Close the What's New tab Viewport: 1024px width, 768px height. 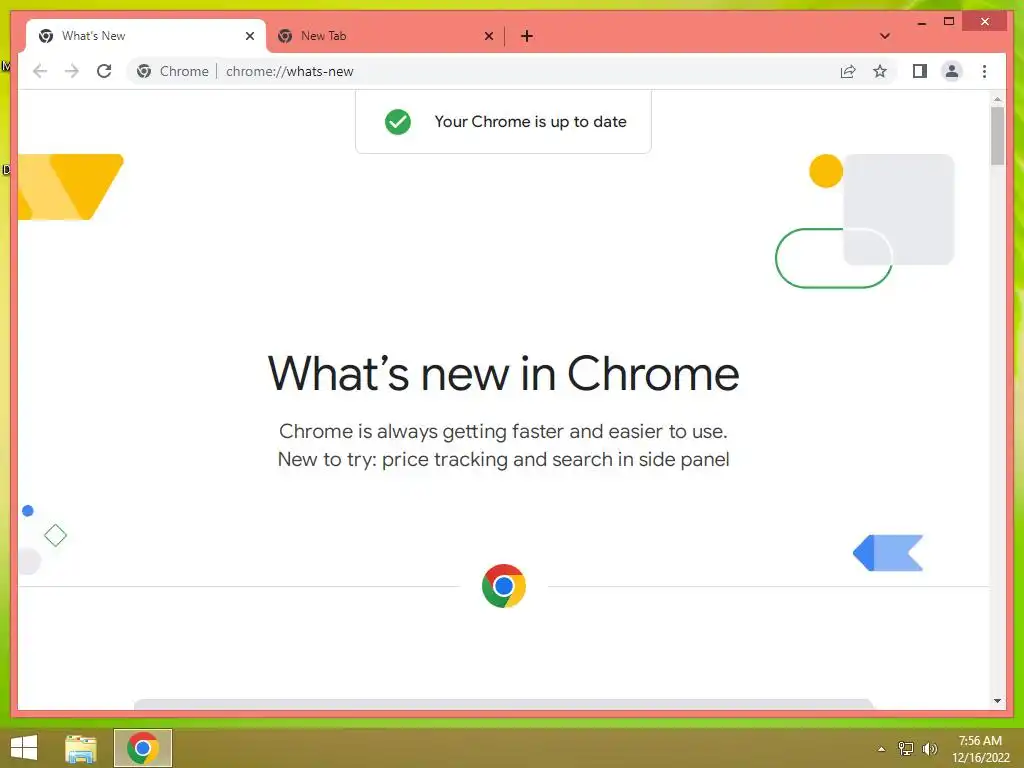(249, 36)
